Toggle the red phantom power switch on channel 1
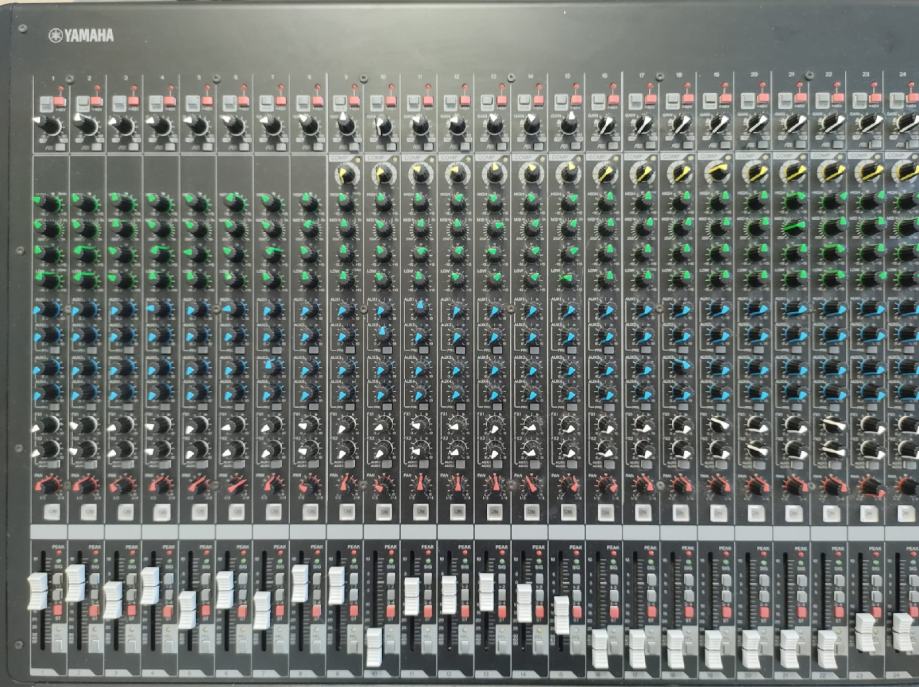Image resolution: width=919 pixels, height=687 pixels. [x=60, y=101]
